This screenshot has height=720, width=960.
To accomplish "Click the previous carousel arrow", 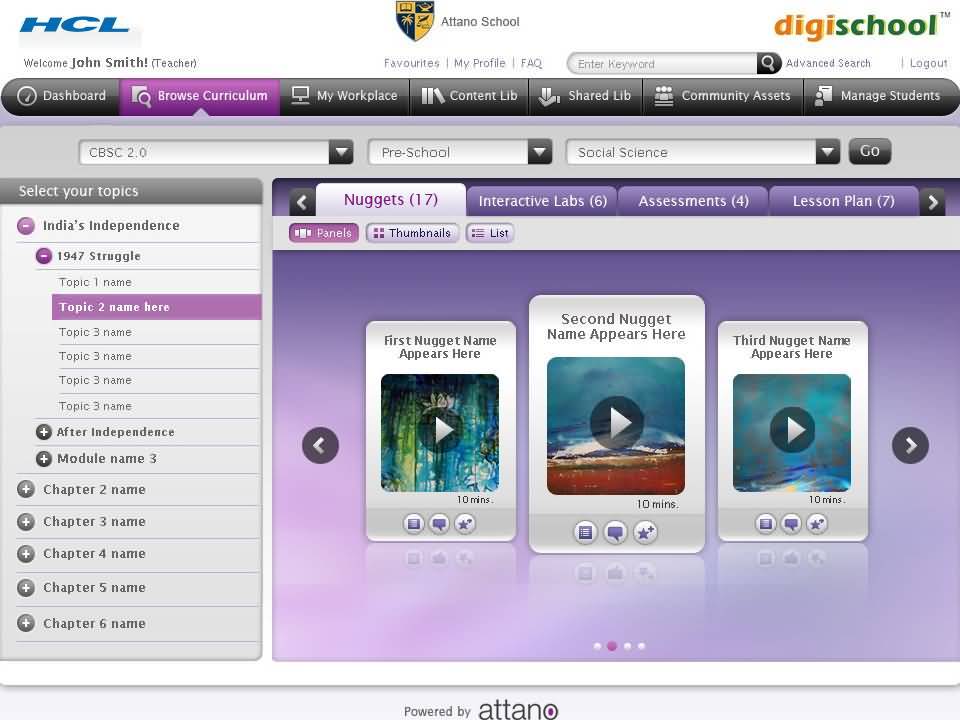I will tap(320, 445).
